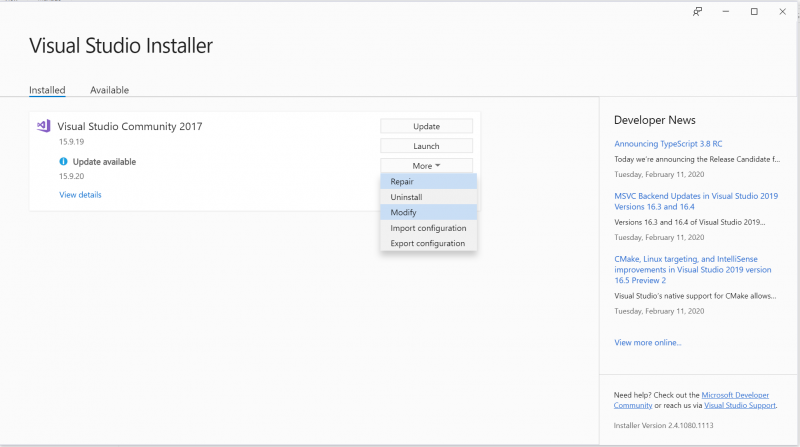The height and width of the screenshot is (447, 800).
Task: Click the Installer Version 2.4.1080.1113 text
Action: click(x=663, y=425)
